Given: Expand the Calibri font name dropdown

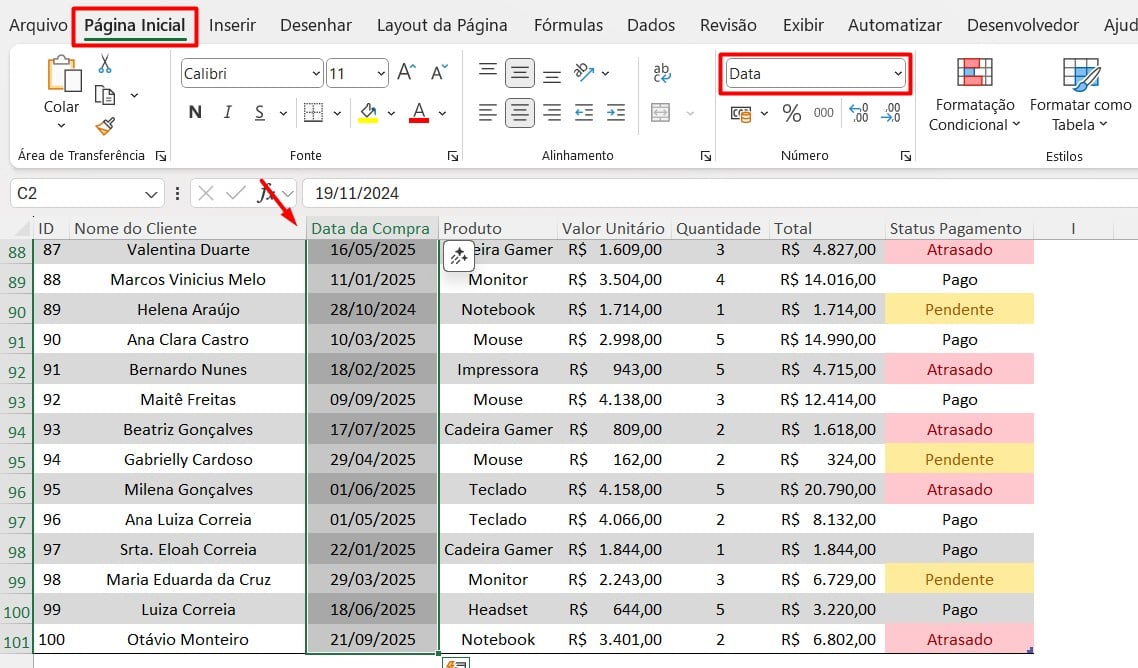Looking at the screenshot, I should (317, 73).
